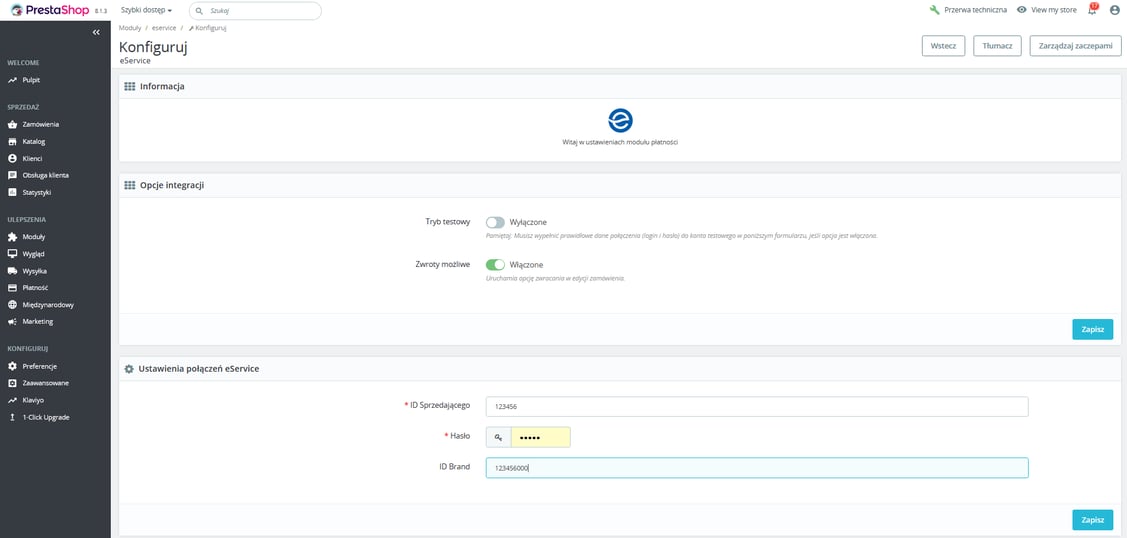1127x538 pixels.
Task: Click the Międzynarodowy globe icon
Action: click(12, 305)
